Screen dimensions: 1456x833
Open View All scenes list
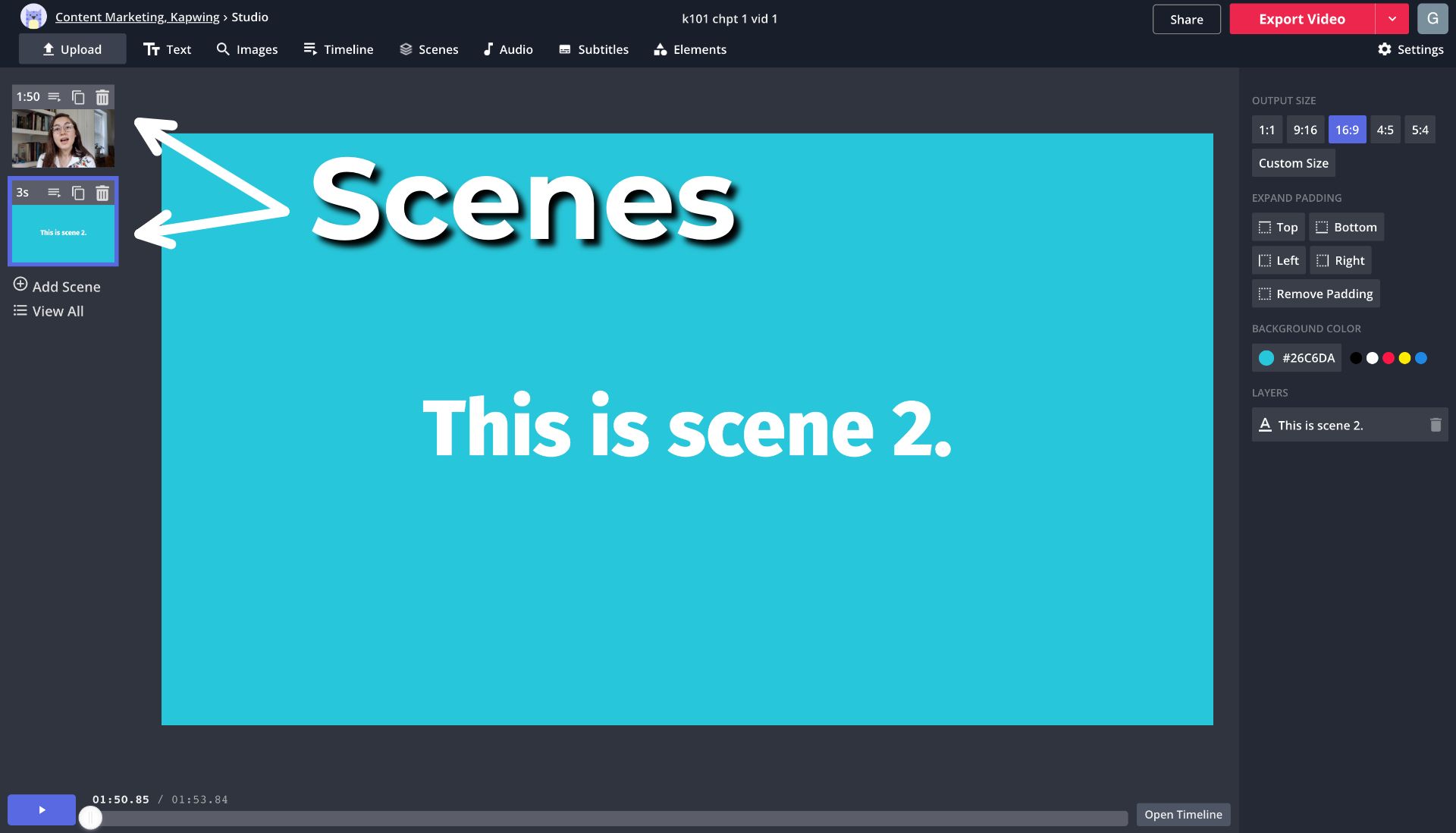(49, 311)
